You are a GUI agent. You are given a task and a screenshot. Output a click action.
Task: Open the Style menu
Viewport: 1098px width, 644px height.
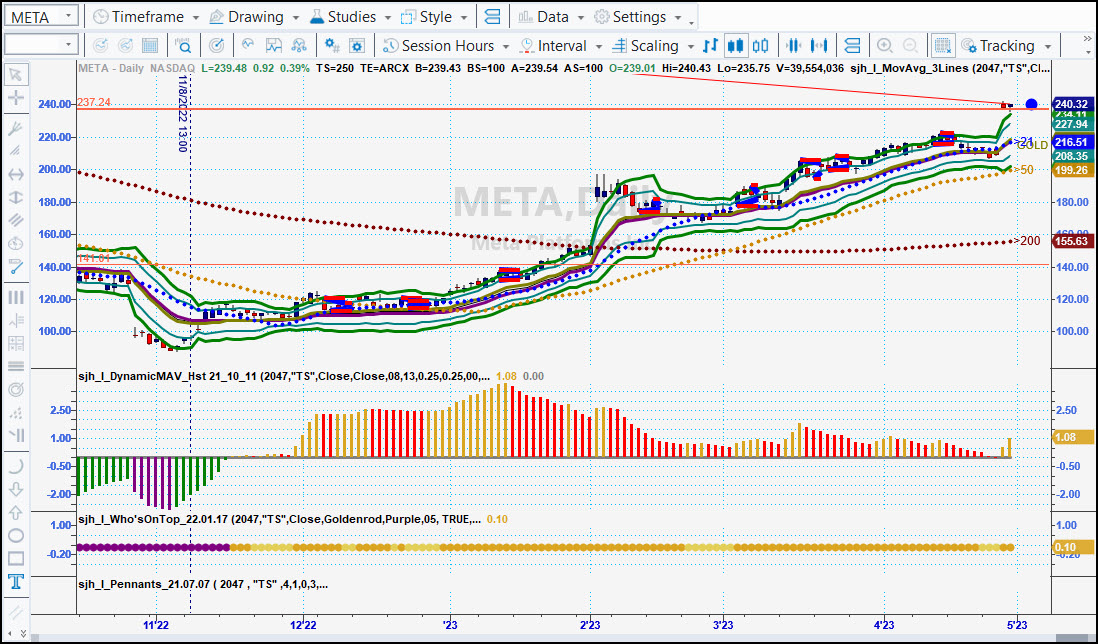coord(435,17)
